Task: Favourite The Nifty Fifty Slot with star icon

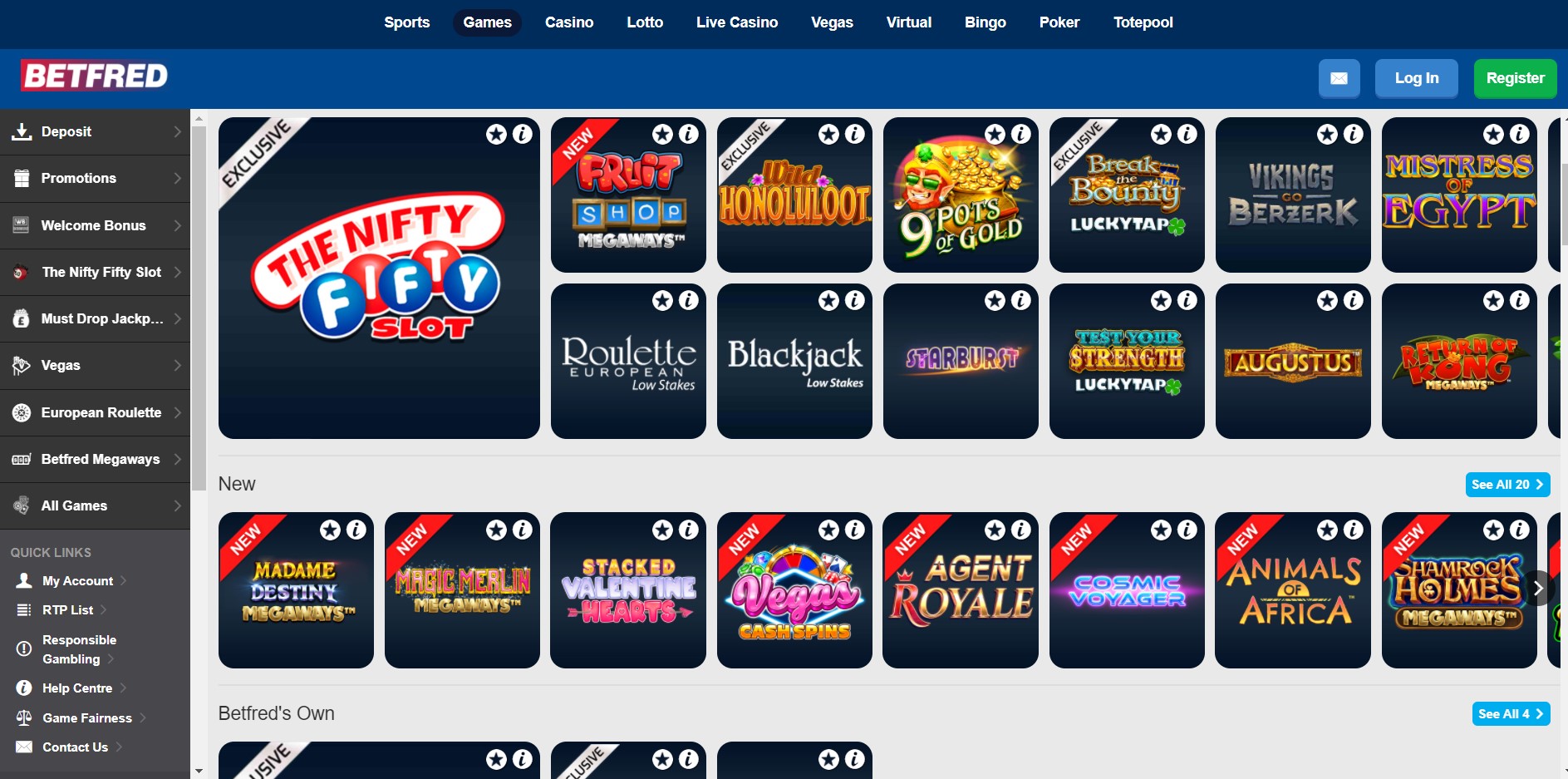Action: [496, 134]
